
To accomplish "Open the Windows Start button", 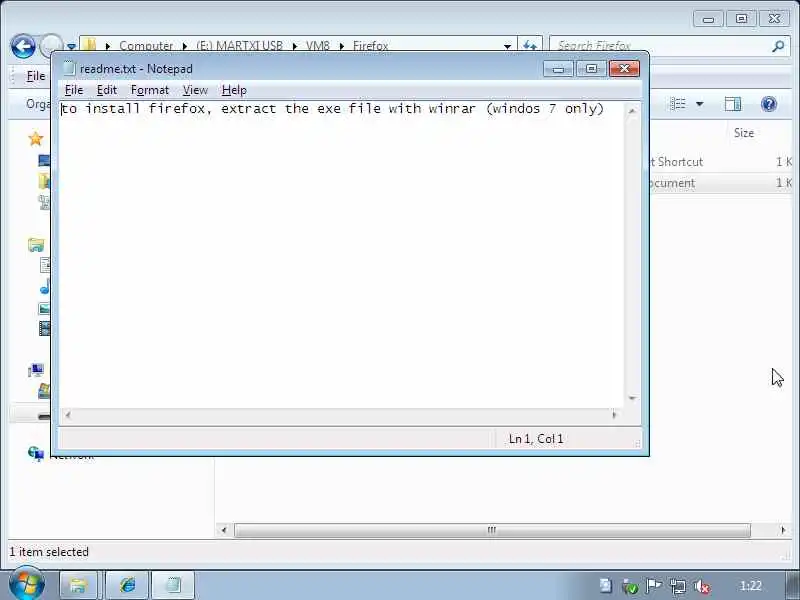I will pos(26,585).
